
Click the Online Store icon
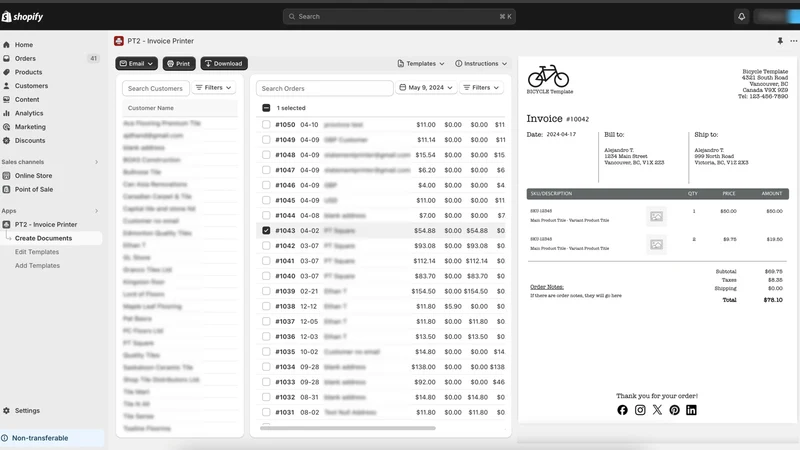[x=6, y=176]
